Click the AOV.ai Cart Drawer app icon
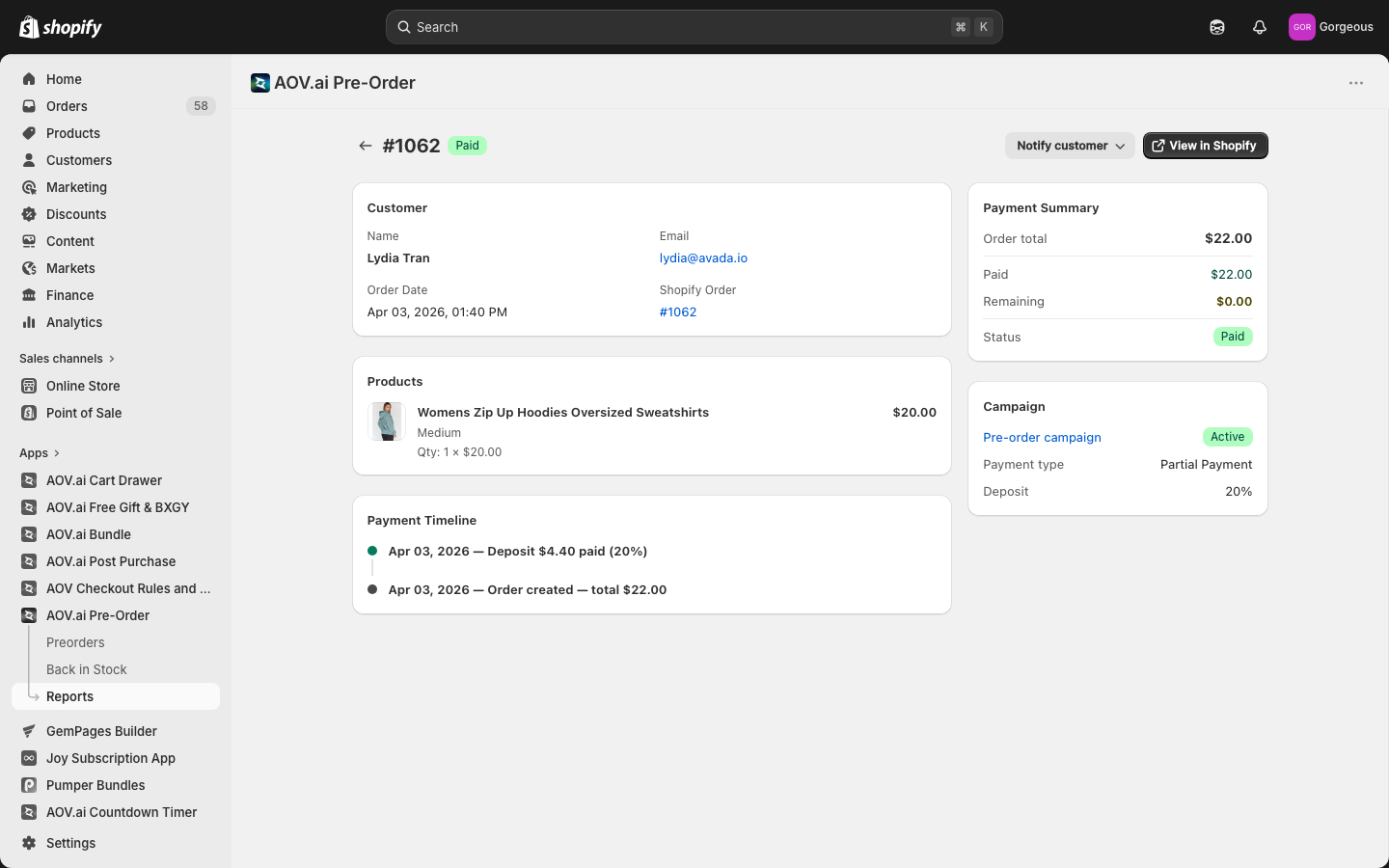Image resolution: width=1389 pixels, height=868 pixels. 29,480
